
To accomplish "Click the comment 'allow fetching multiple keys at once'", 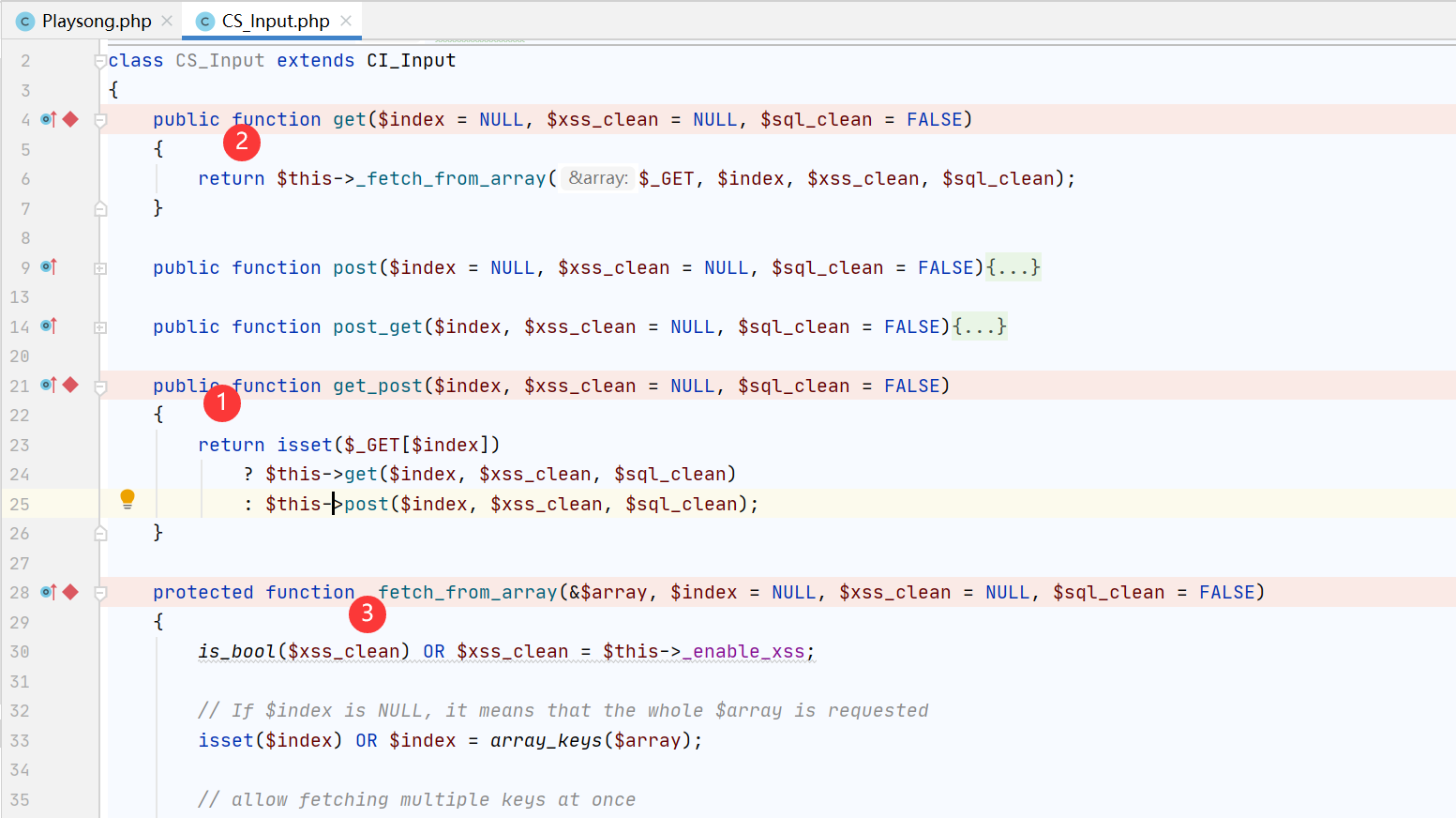I will point(417,799).
